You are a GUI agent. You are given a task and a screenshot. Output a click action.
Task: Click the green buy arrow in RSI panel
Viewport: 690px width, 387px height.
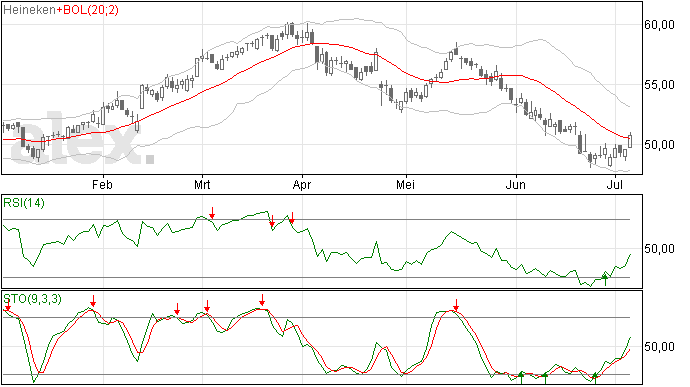point(606,280)
